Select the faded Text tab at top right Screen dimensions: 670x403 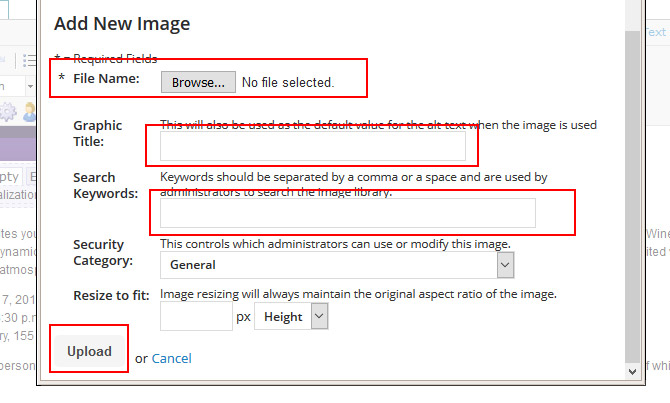(655, 32)
